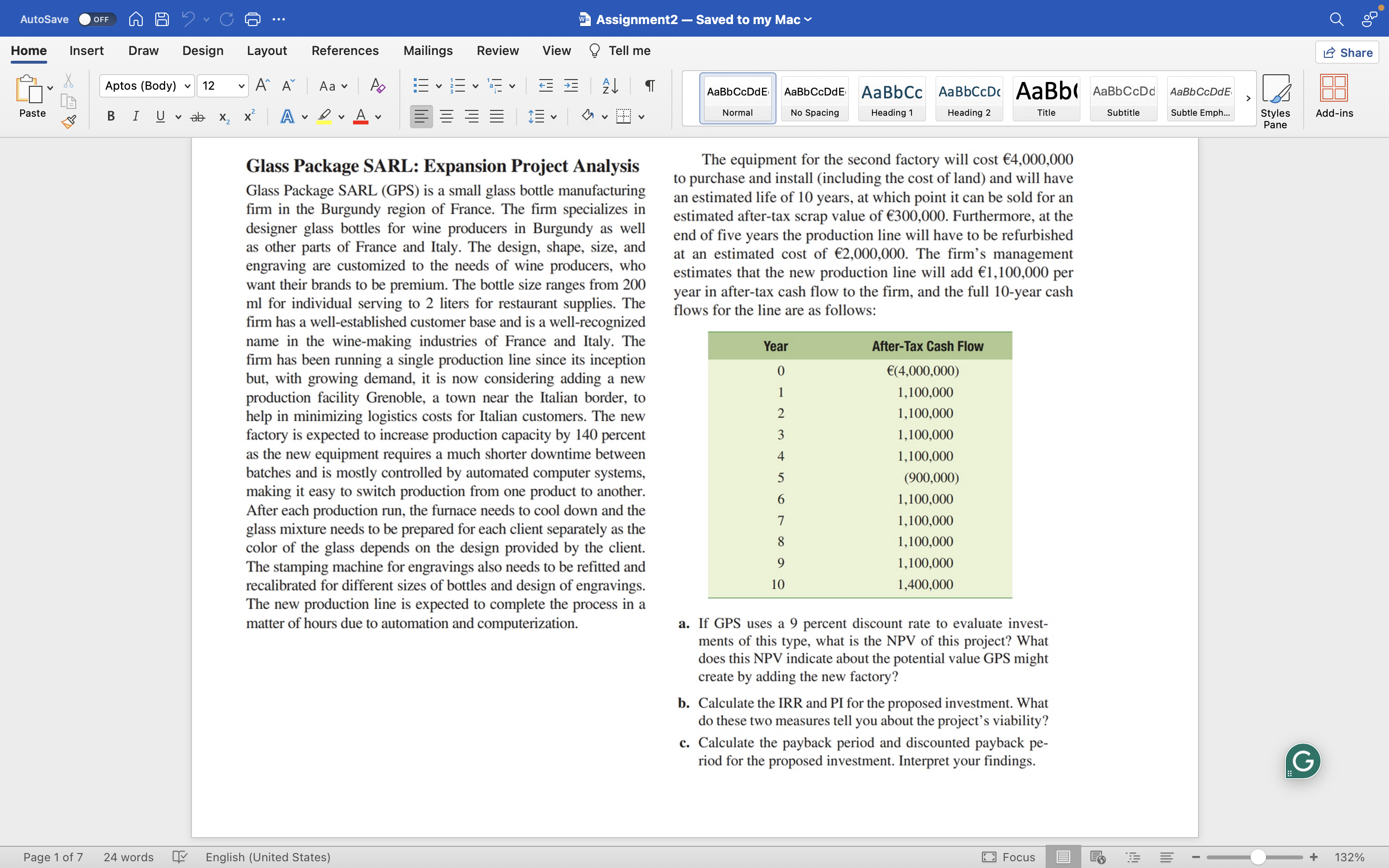Click the Share button

point(1348,52)
